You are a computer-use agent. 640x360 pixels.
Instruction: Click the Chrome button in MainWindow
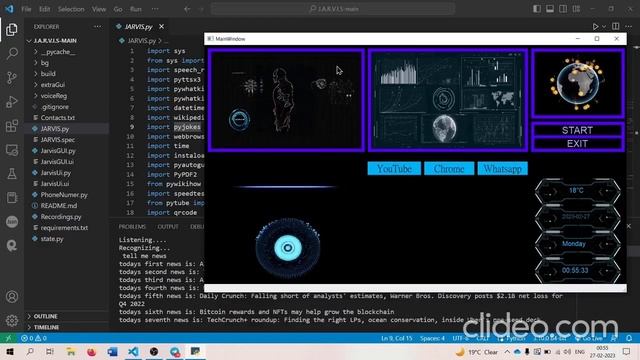(449, 169)
